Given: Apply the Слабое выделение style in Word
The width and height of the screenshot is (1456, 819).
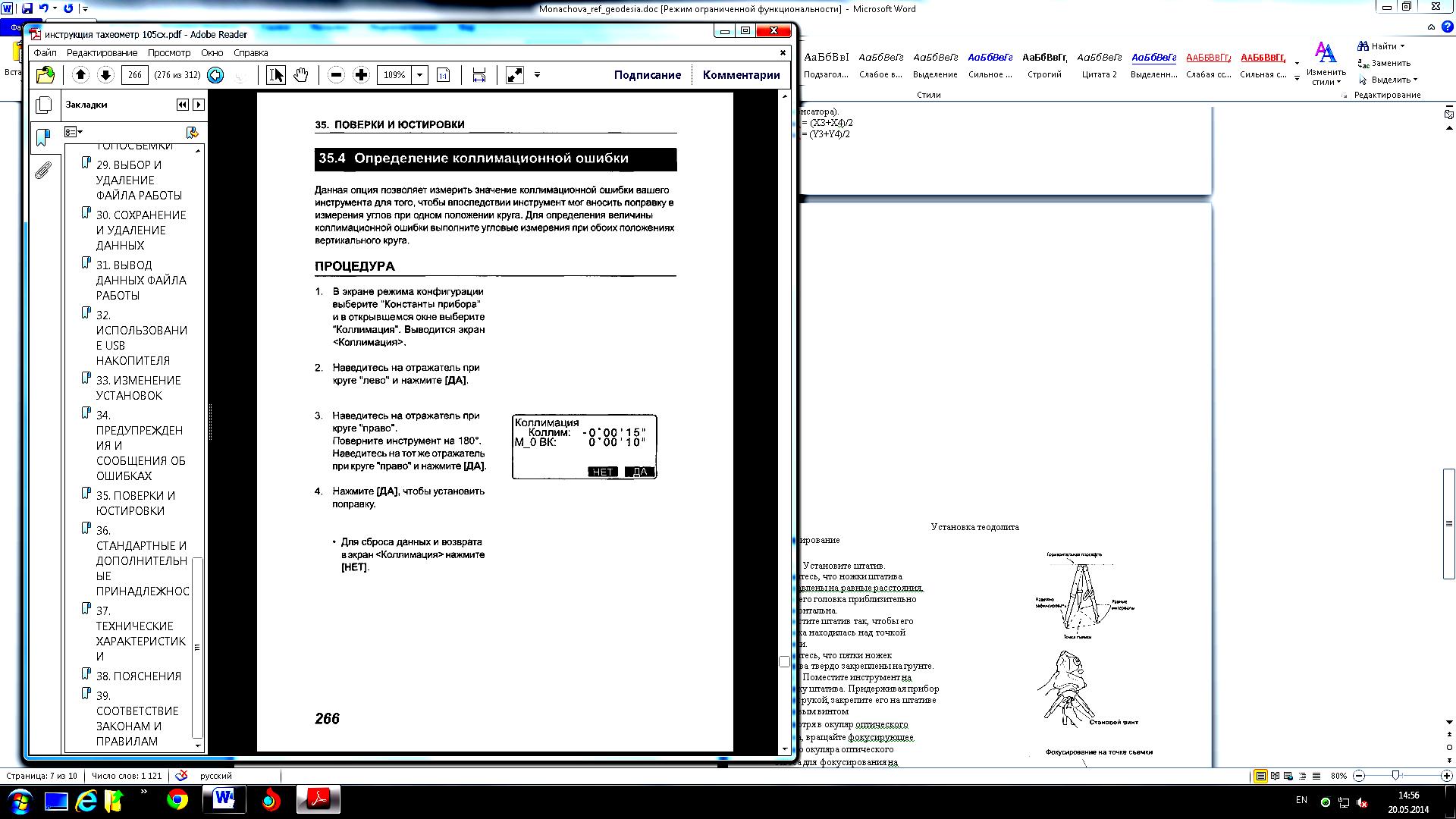Looking at the screenshot, I should coord(880,64).
